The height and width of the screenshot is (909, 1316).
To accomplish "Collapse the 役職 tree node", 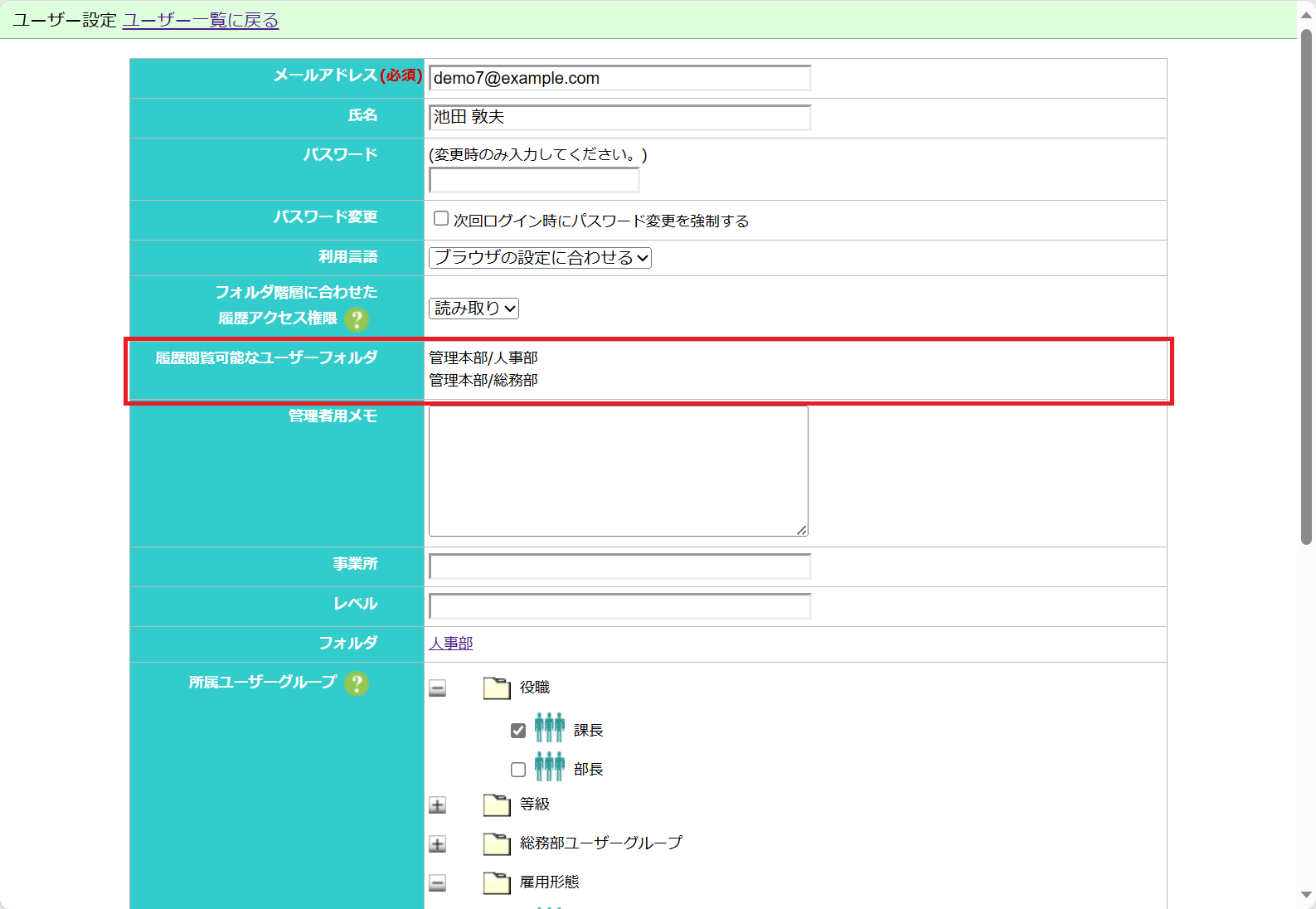I will [x=437, y=688].
